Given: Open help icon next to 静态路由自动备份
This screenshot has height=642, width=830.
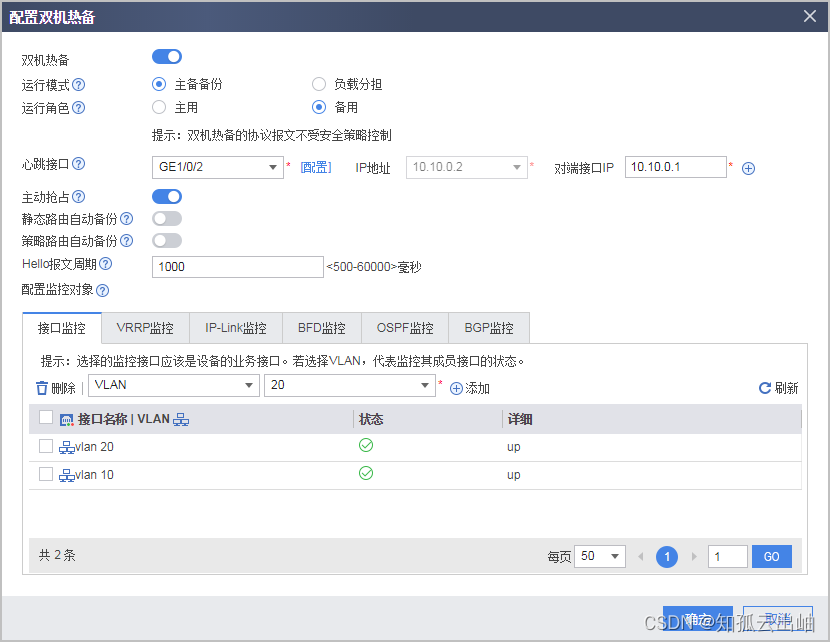Looking at the screenshot, I should coord(127,219).
